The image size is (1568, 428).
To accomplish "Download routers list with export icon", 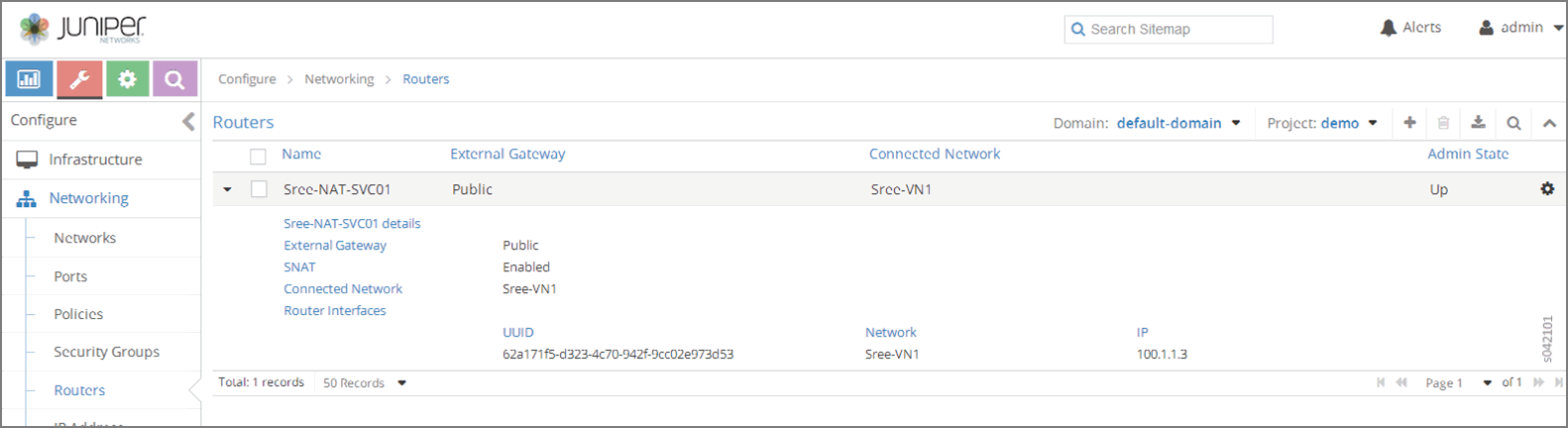I will tap(1478, 123).
